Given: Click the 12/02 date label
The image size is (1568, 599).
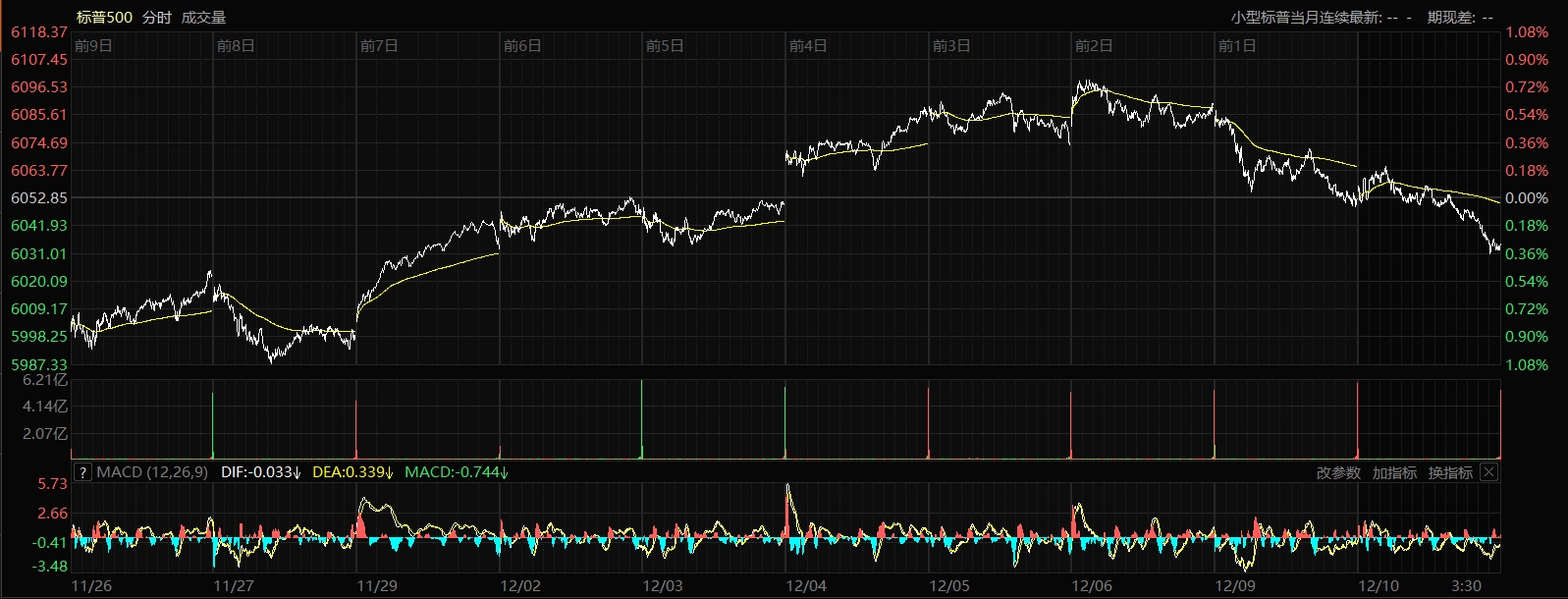Looking at the screenshot, I should 520,586.
